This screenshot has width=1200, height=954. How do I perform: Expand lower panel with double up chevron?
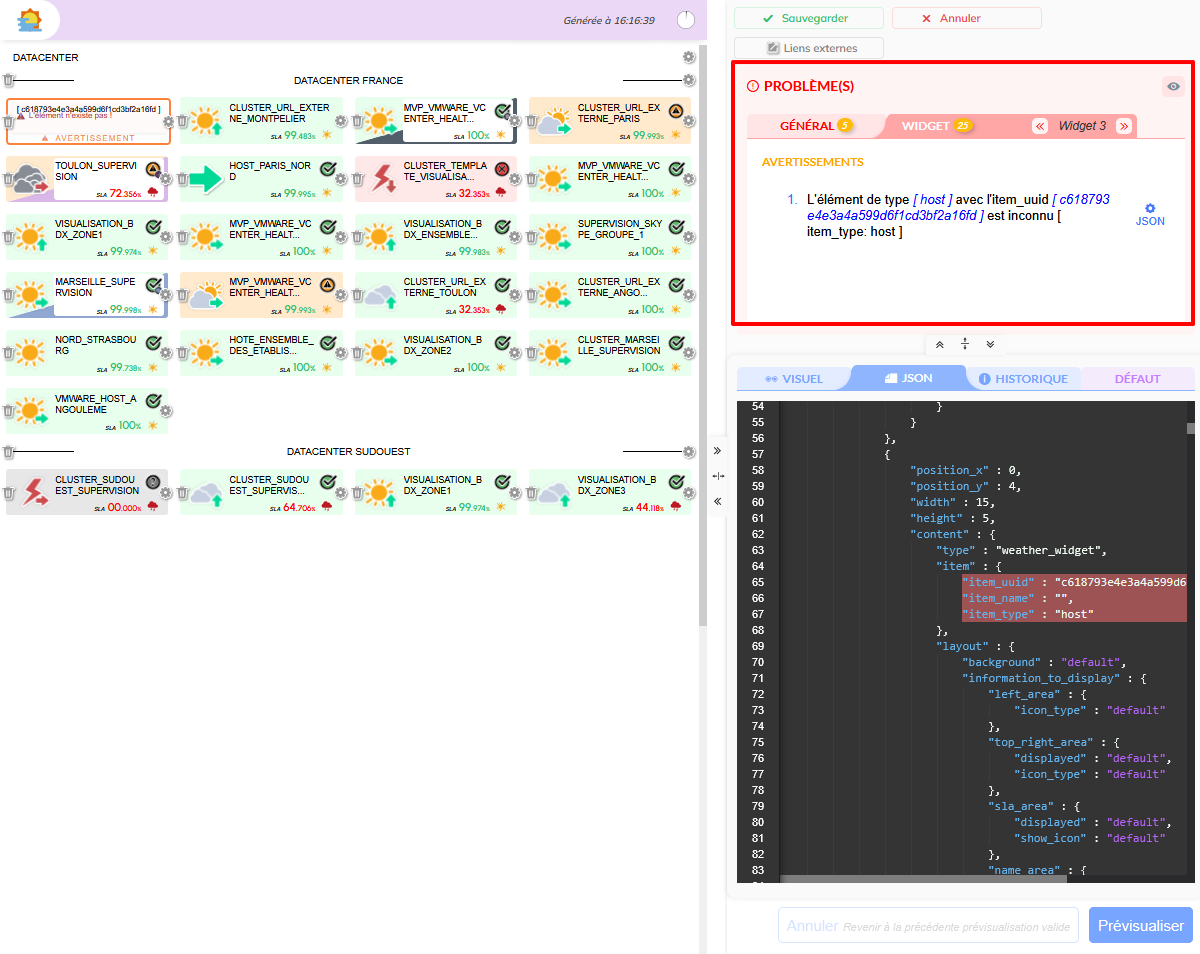[x=940, y=344]
